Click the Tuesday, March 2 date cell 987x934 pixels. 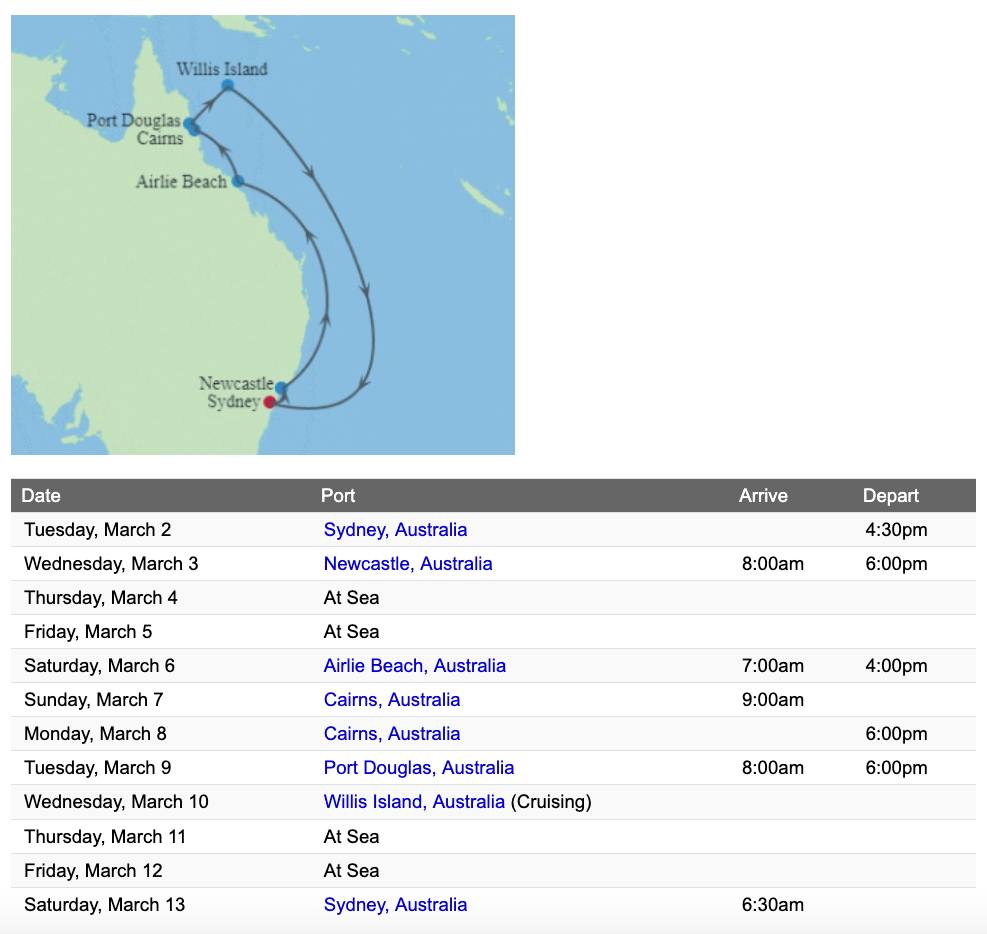click(97, 530)
